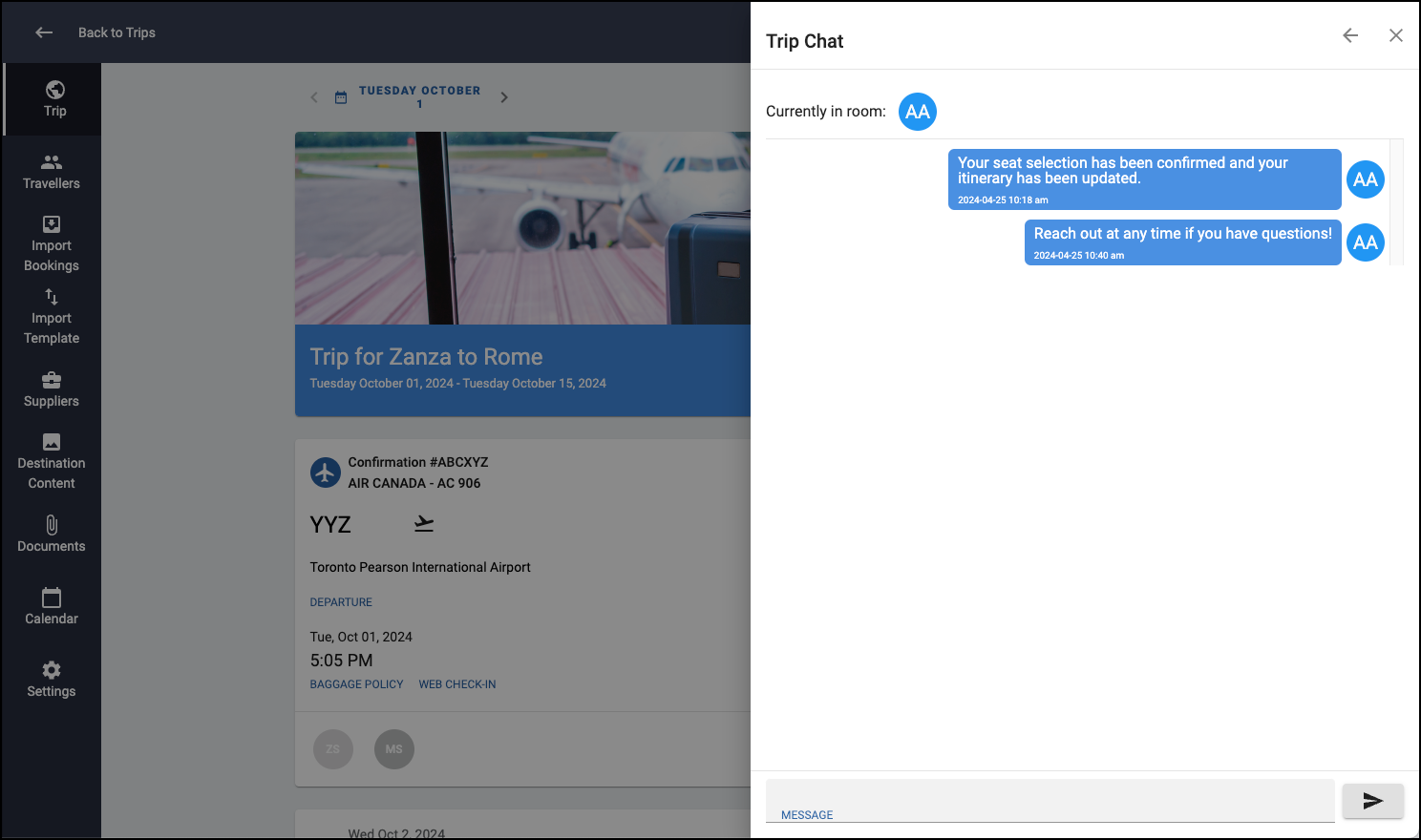Click the YYZ airport code
1421x840 pixels.
330,525
